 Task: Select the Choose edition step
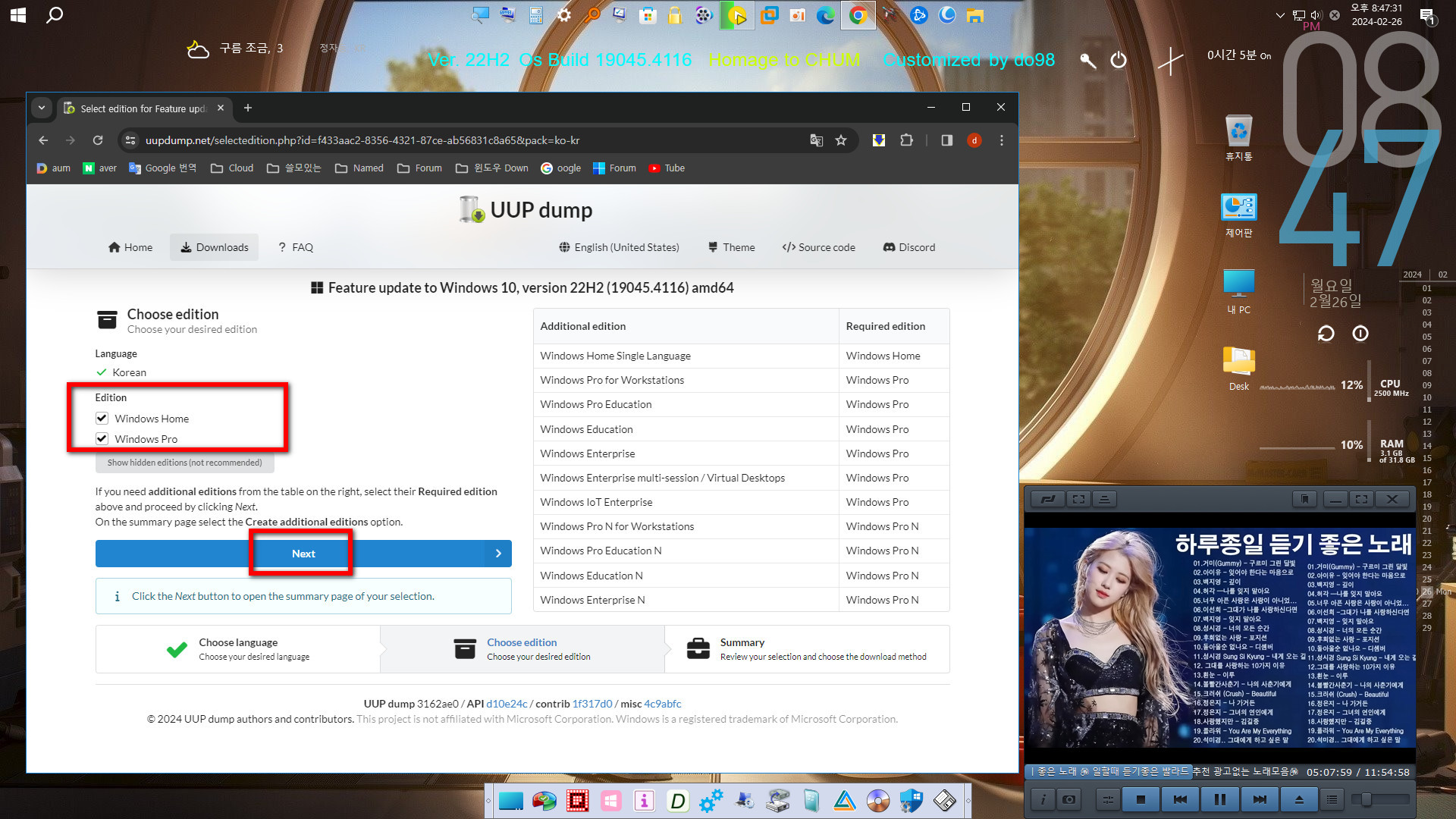[522, 649]
